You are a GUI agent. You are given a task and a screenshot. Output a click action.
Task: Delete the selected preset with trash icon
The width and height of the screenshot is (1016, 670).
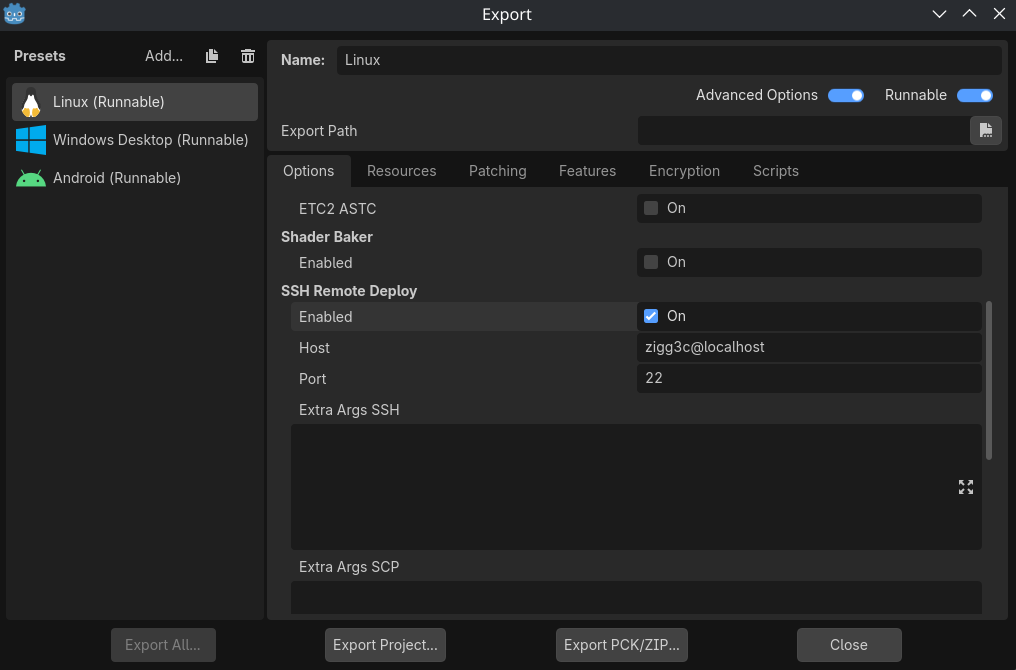pos(248,57)
